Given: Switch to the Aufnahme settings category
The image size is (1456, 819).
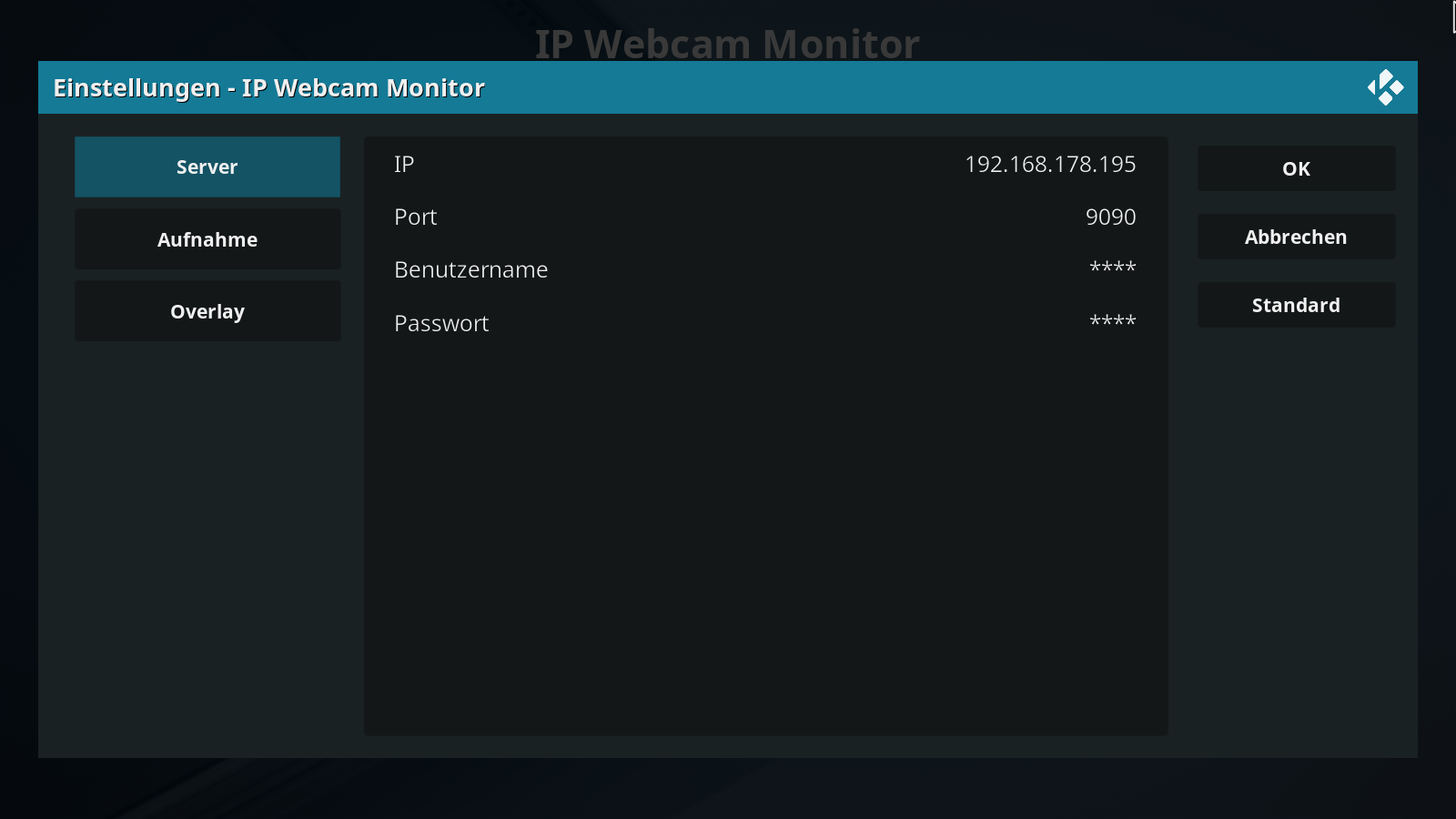Looking at the screenshot, I should coord(207,239).
